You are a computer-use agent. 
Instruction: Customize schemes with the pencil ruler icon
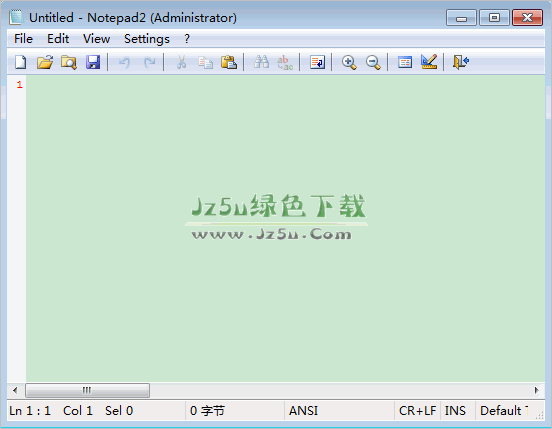(x=429, y=62)
